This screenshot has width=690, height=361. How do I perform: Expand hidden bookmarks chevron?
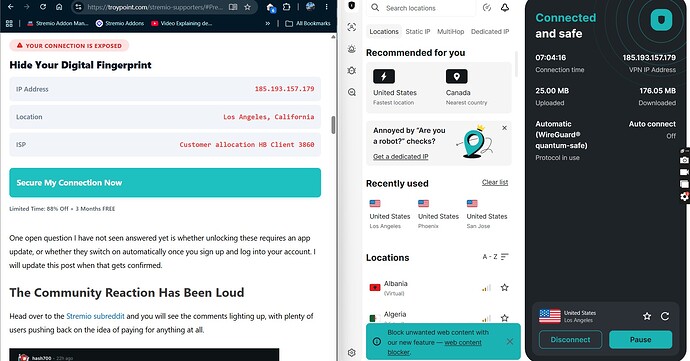click(x=268, y=23)
